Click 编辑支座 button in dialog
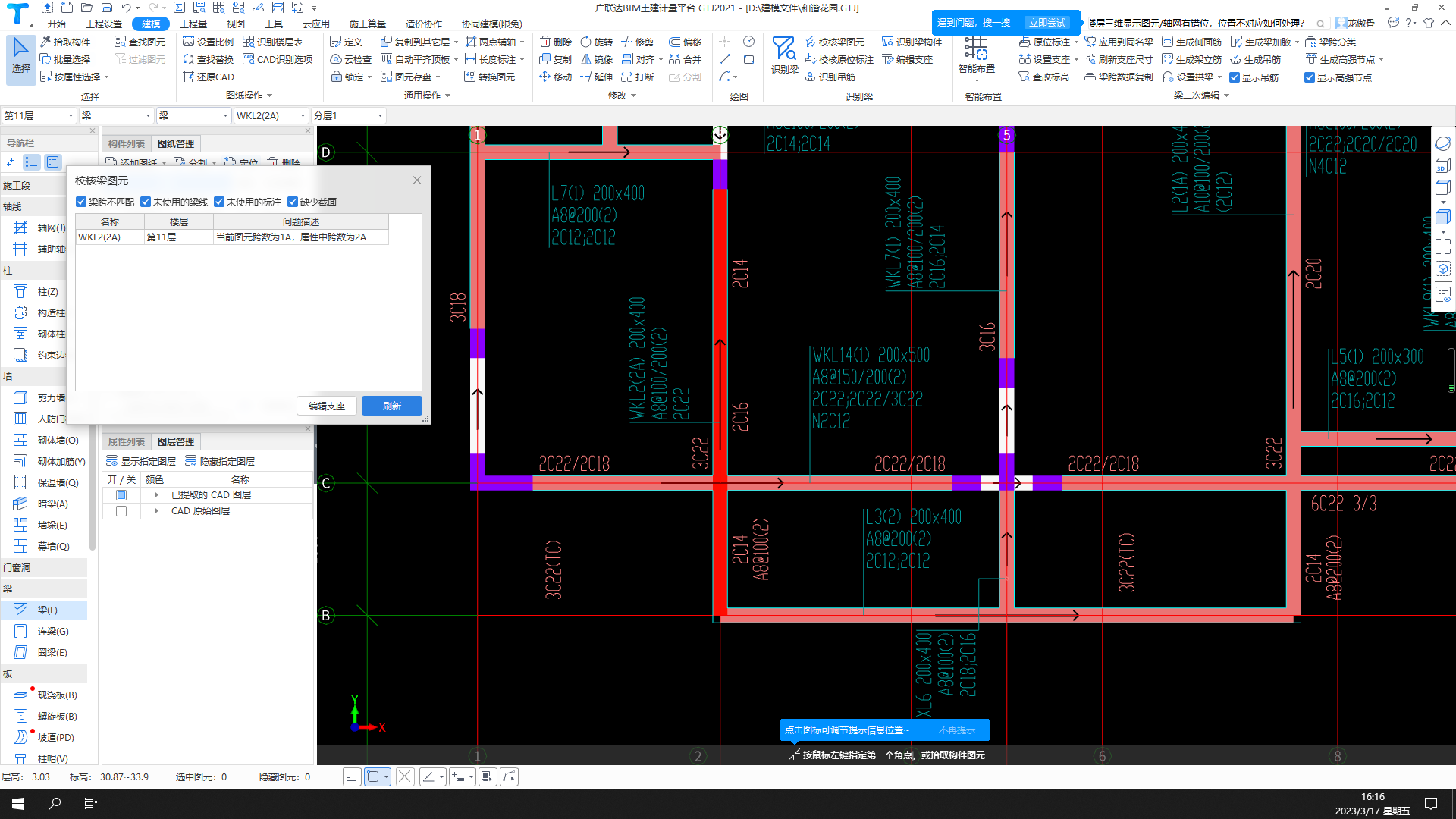The width and height of the screenshot is (1456, 819). coord(327,406)
